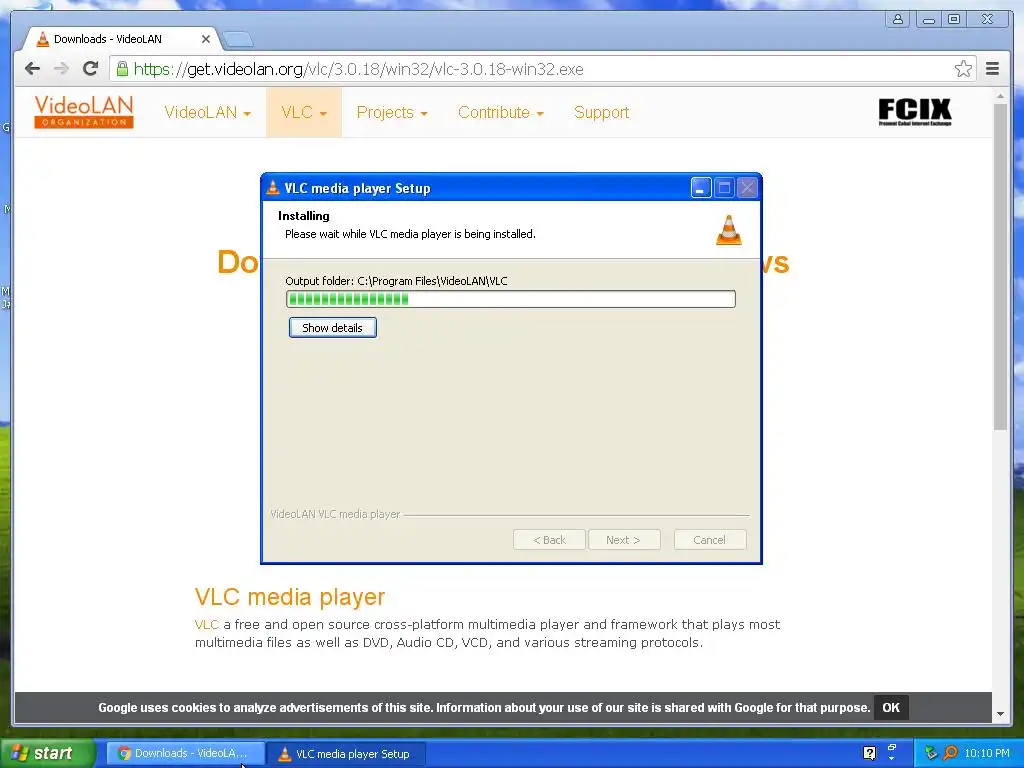Click the 'VideoLAN VLC media player' footer label
1024x768 pixels.
pyautogui.click(x=335, y=514)
